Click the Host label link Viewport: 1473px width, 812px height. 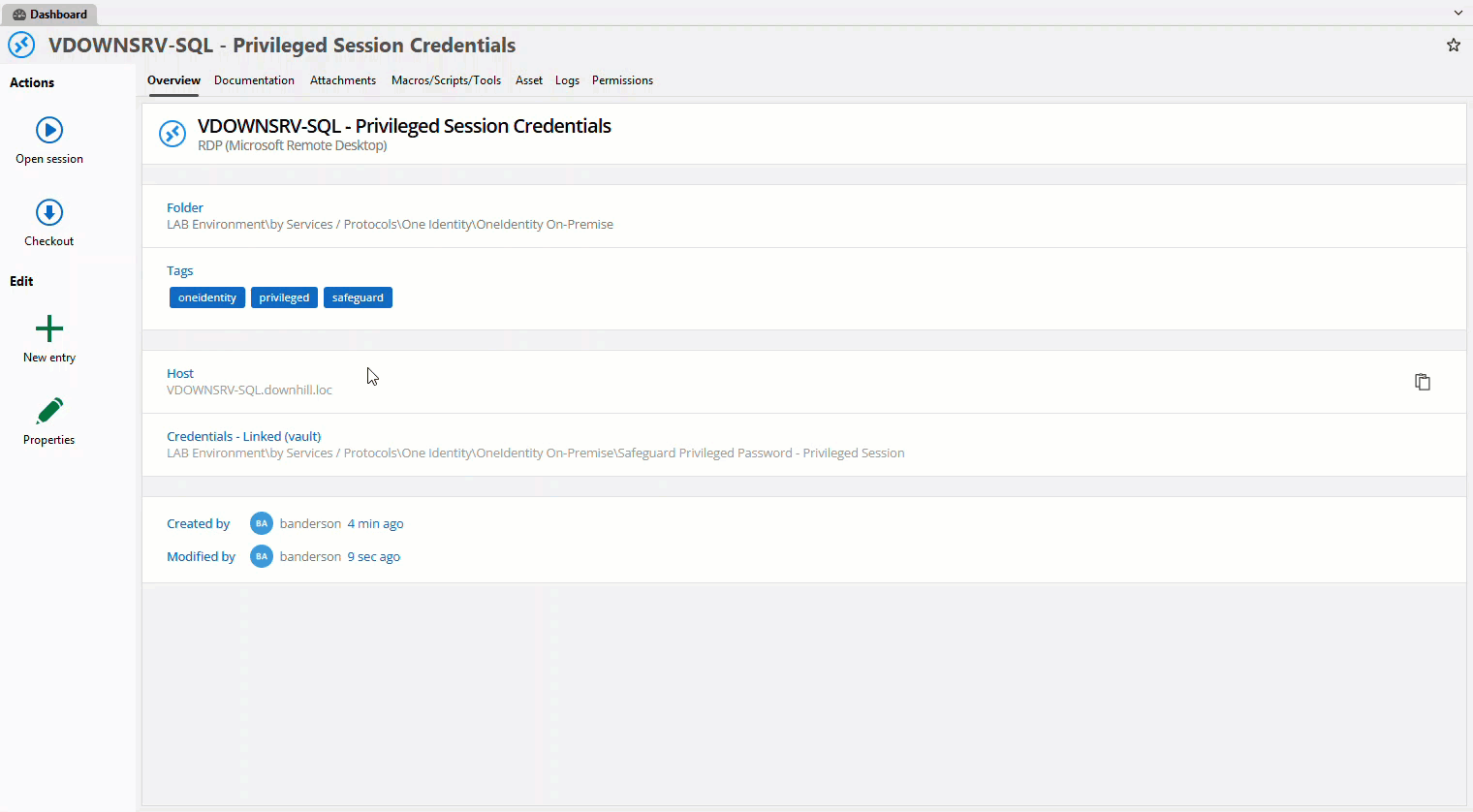[x=180, y=373]
